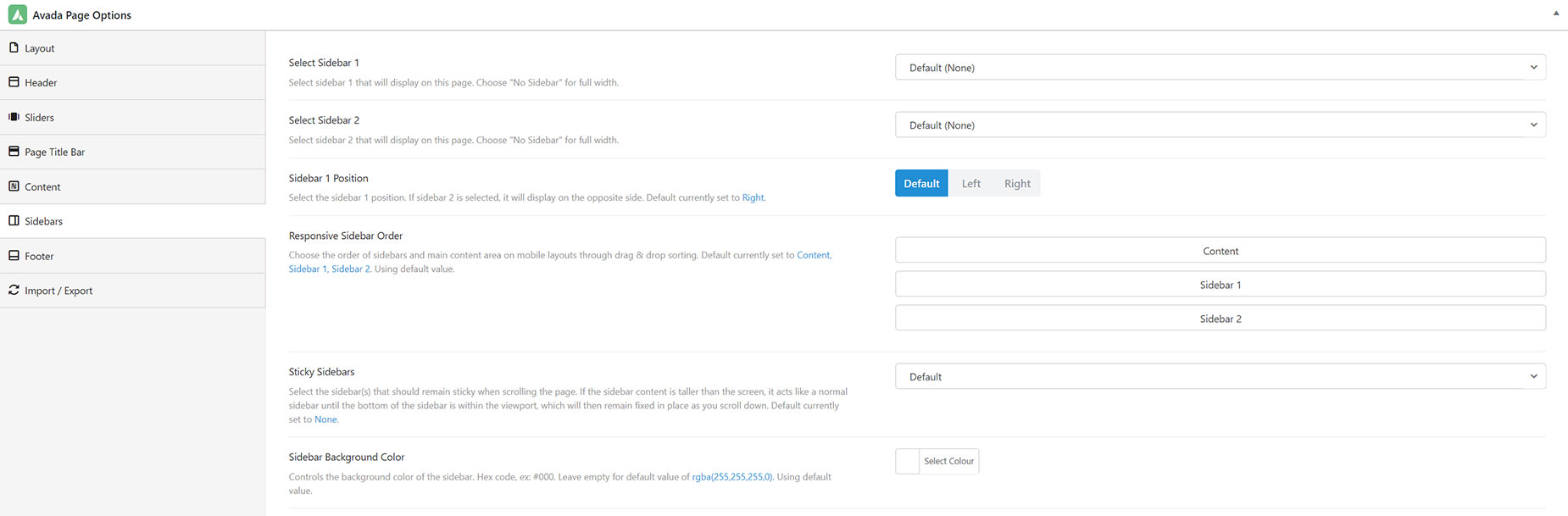
Task: Set Sidebar 1 Position to Right
Action: point(1017,184)
